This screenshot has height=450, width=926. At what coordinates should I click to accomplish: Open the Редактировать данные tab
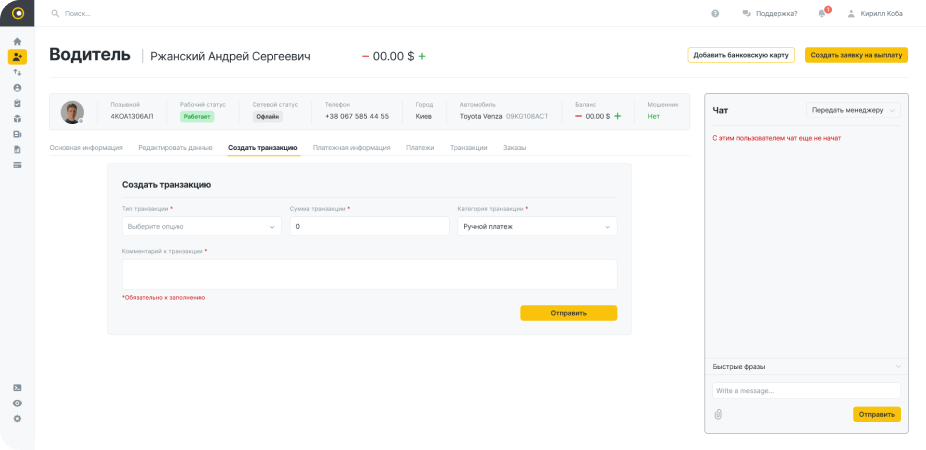175,148
